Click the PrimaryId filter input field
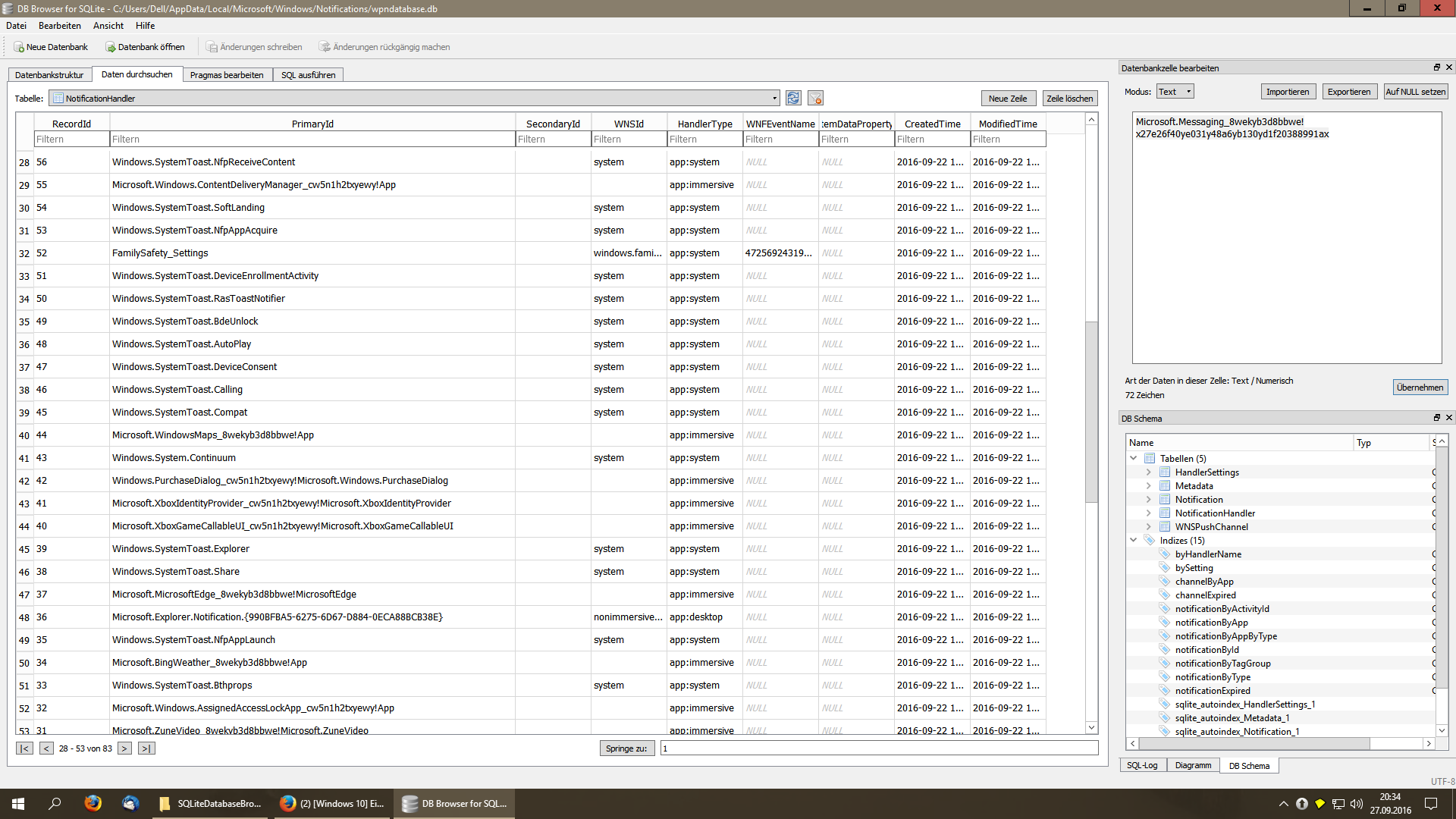Viewport: 1456px width, 819px height. click(x=312, y=140)
